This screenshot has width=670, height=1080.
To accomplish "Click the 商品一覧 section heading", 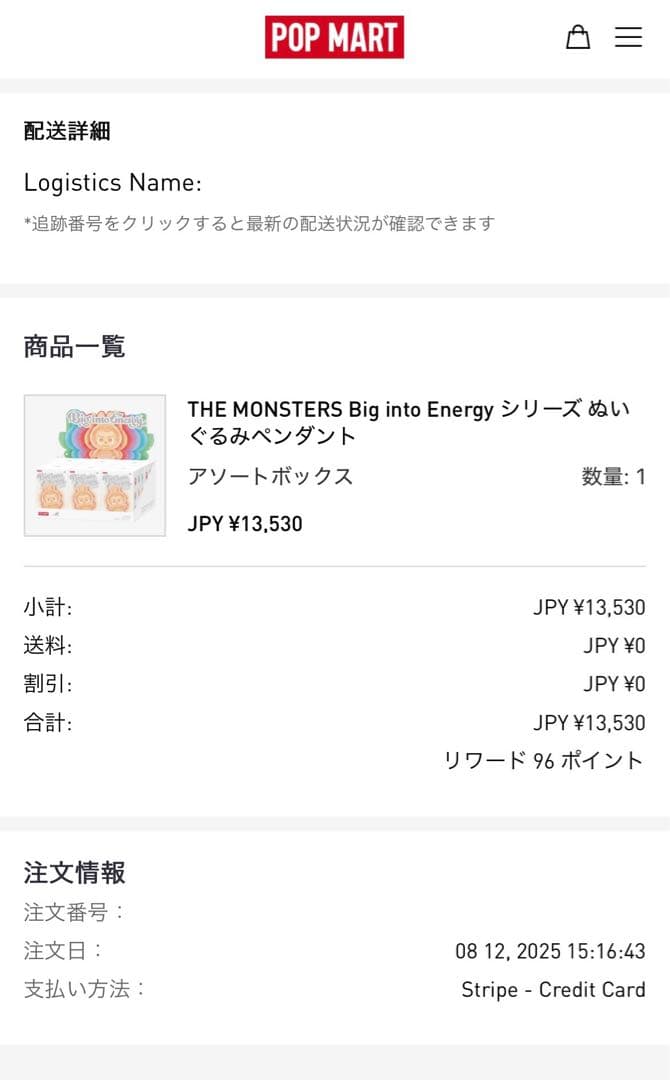I will point(74,347).
